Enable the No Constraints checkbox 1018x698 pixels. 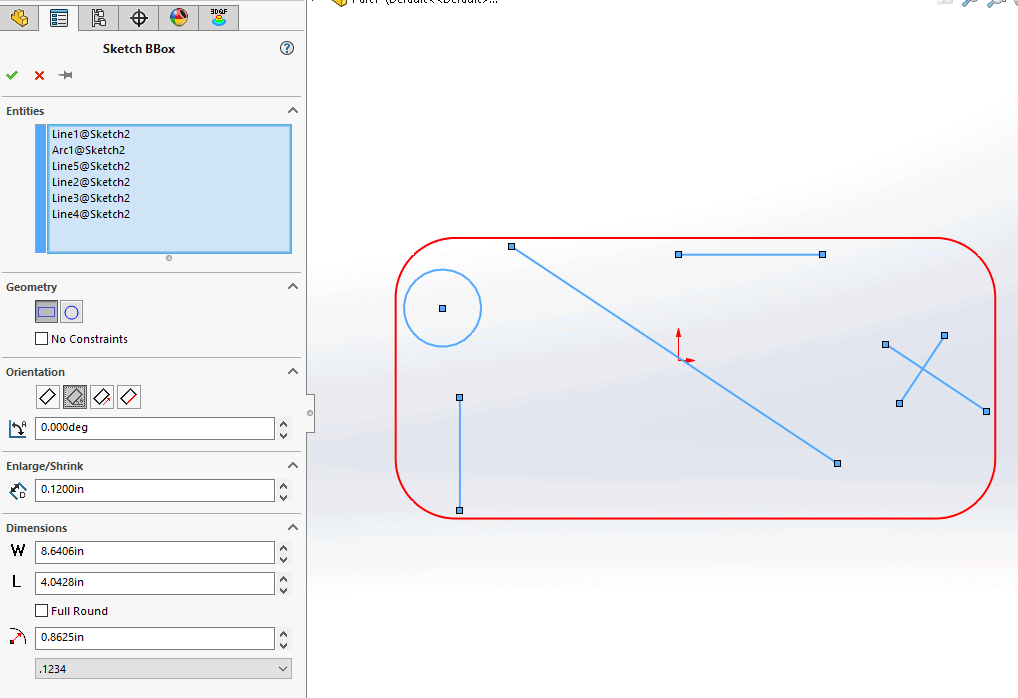point(42,339)
